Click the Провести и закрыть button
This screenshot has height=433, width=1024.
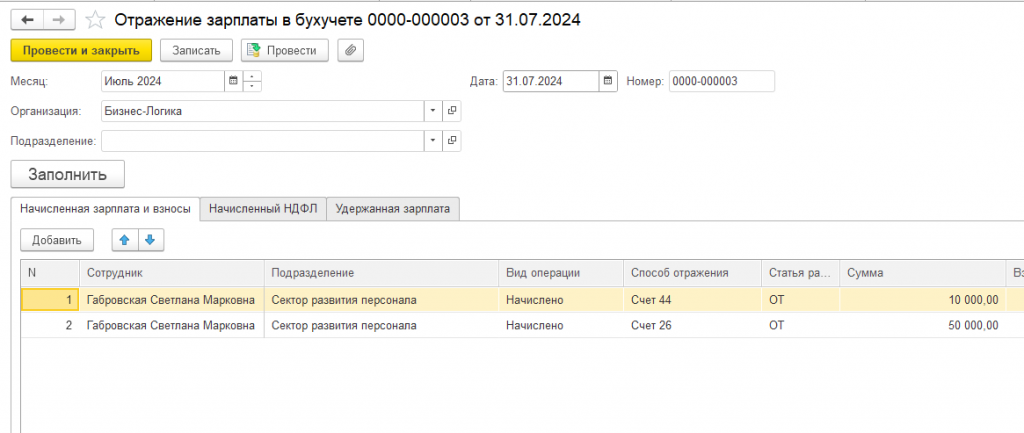click(x=81, y=50)
